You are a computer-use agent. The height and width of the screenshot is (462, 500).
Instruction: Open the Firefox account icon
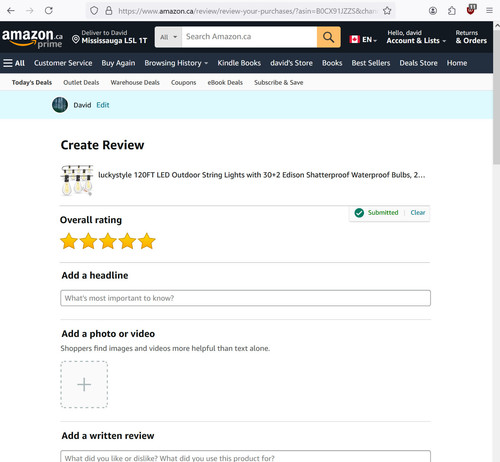[433, 11]
